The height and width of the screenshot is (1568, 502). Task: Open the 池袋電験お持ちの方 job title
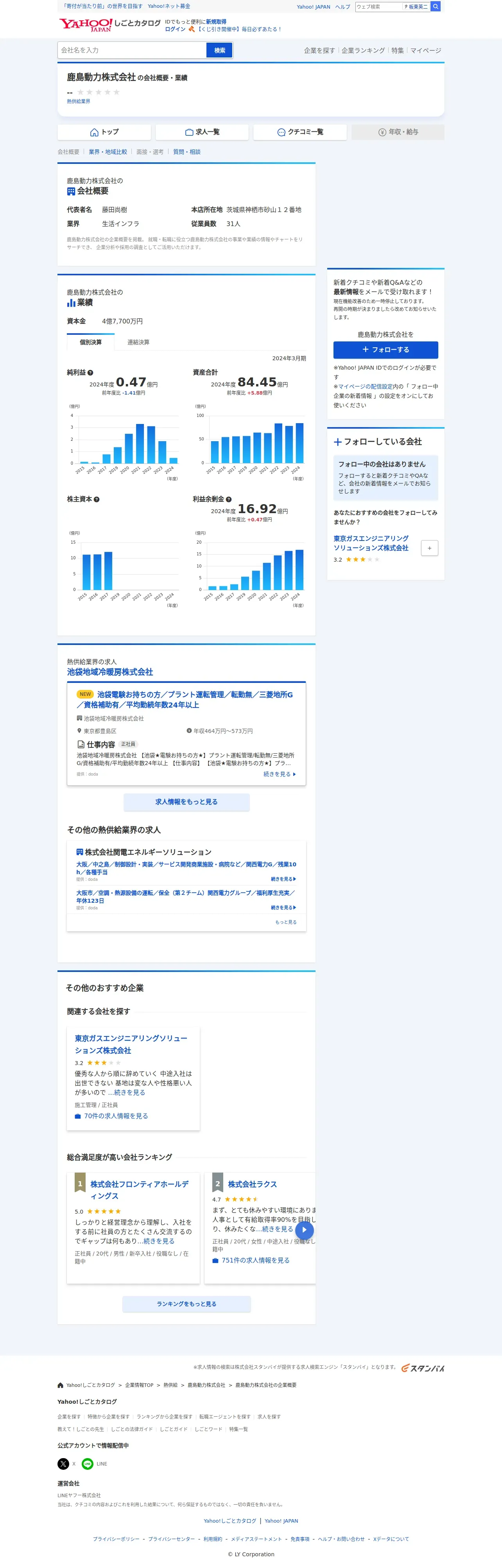pos(185,699)
